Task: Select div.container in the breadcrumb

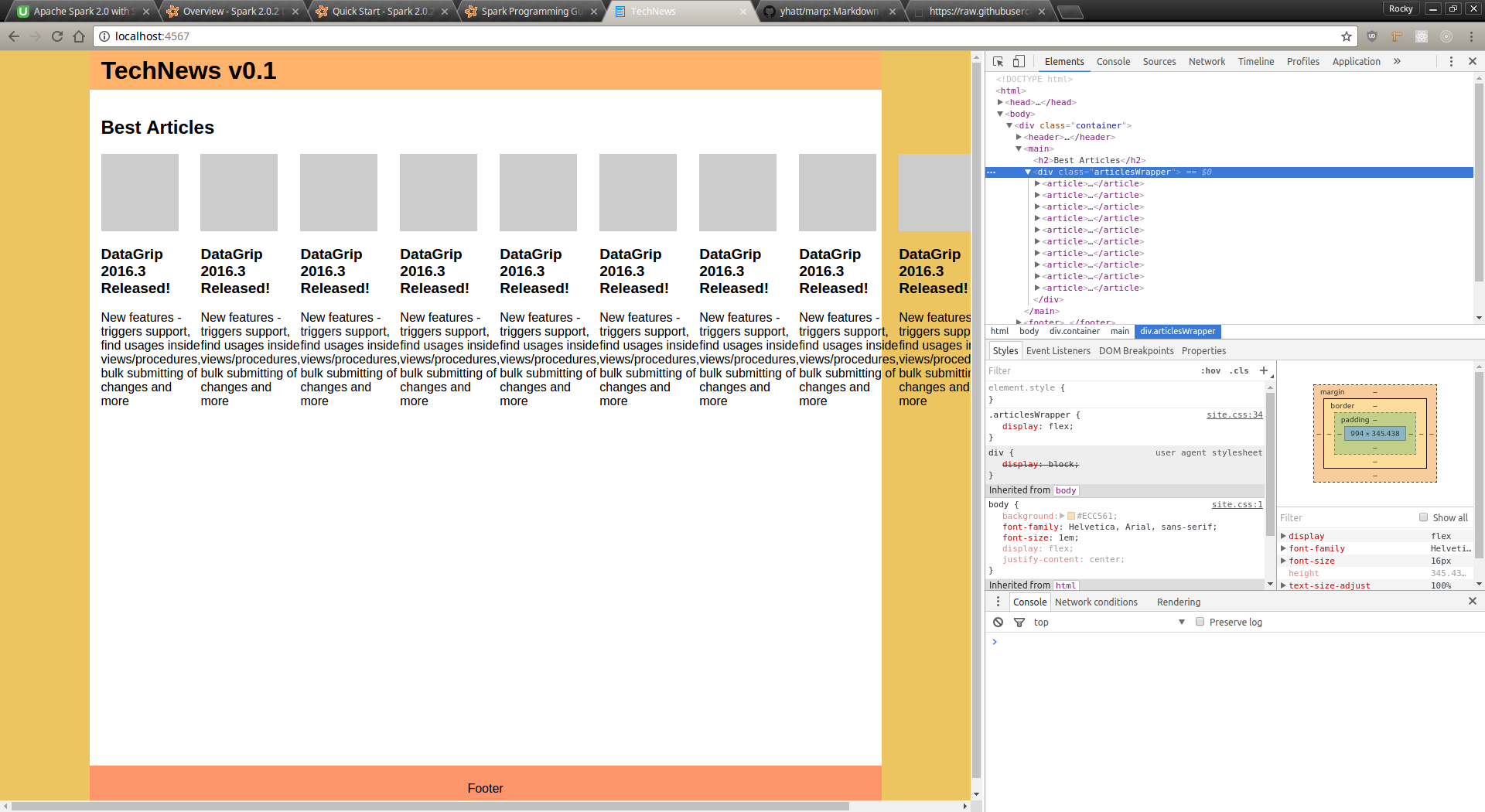Action: (1074, 331)
